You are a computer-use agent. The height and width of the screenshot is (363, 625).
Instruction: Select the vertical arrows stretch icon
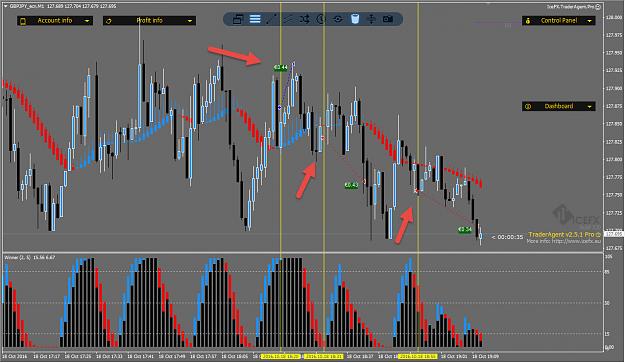pos(371,19)
